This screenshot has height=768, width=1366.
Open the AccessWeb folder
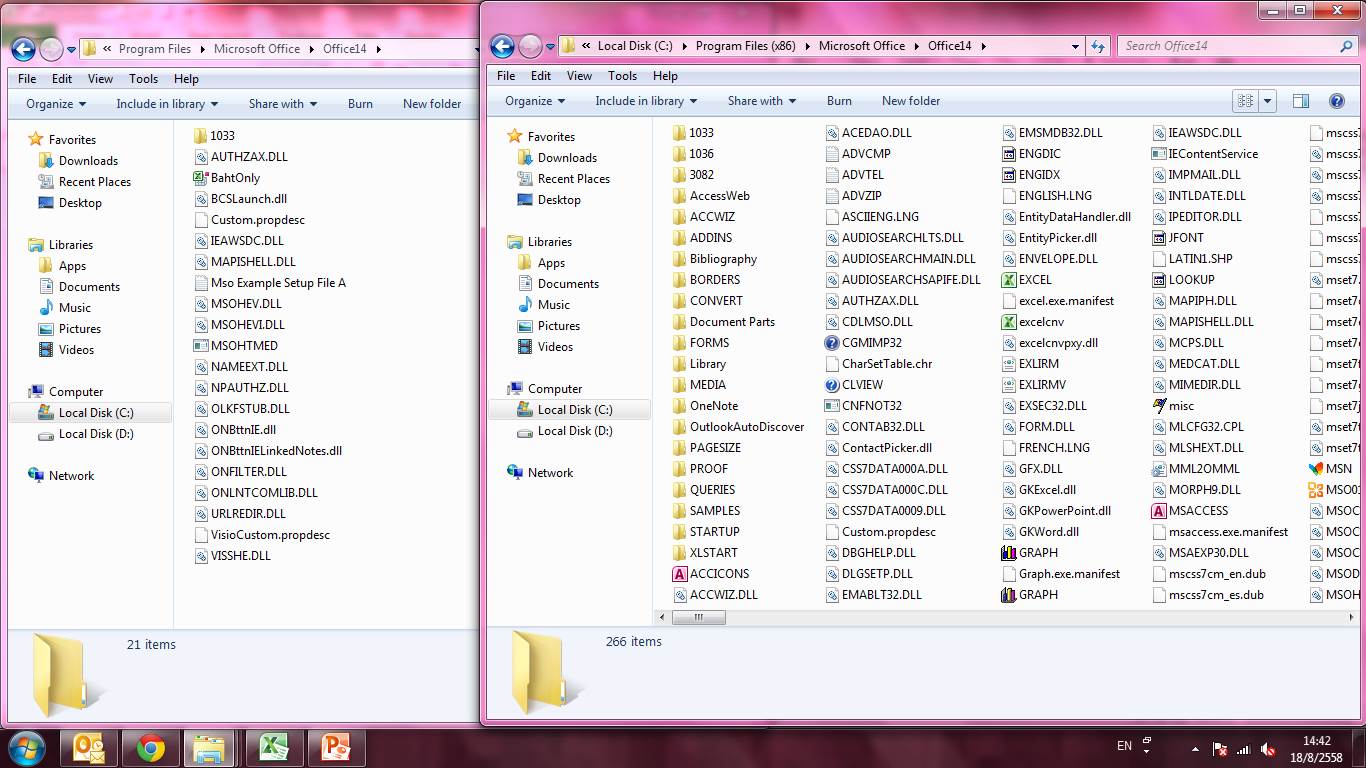(711, 196)
